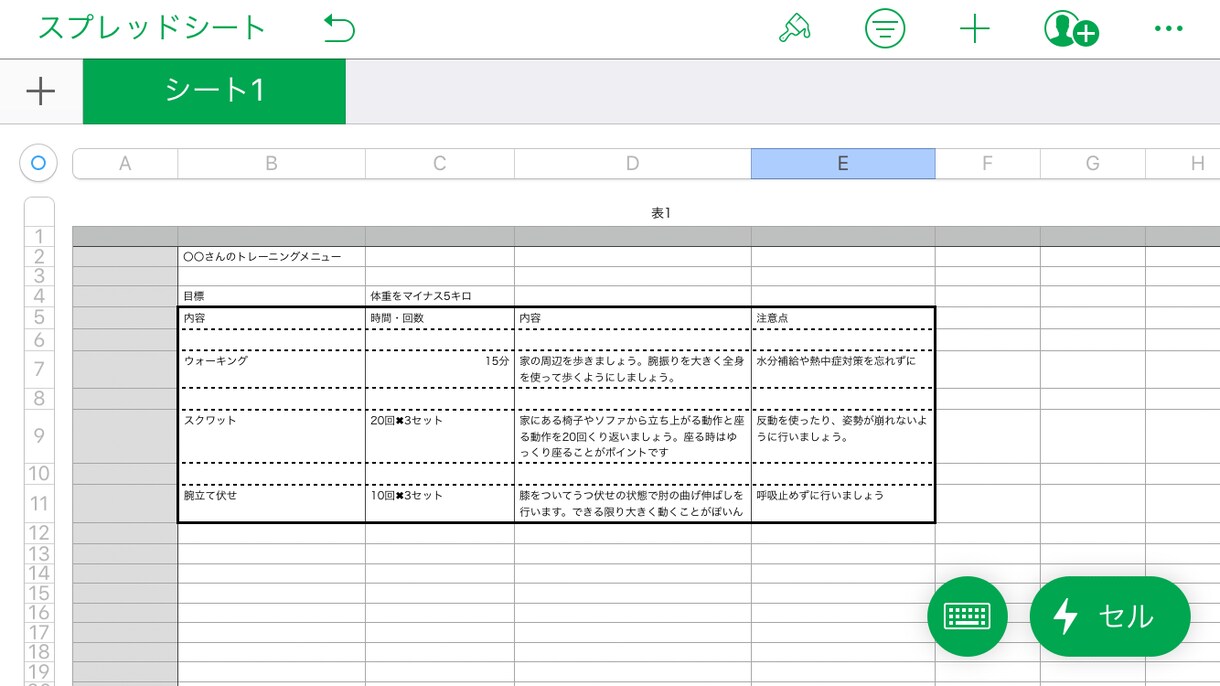Select column A header
Image resolution: width=1220 pixels, height=686 pixels.
coord(125,164)
